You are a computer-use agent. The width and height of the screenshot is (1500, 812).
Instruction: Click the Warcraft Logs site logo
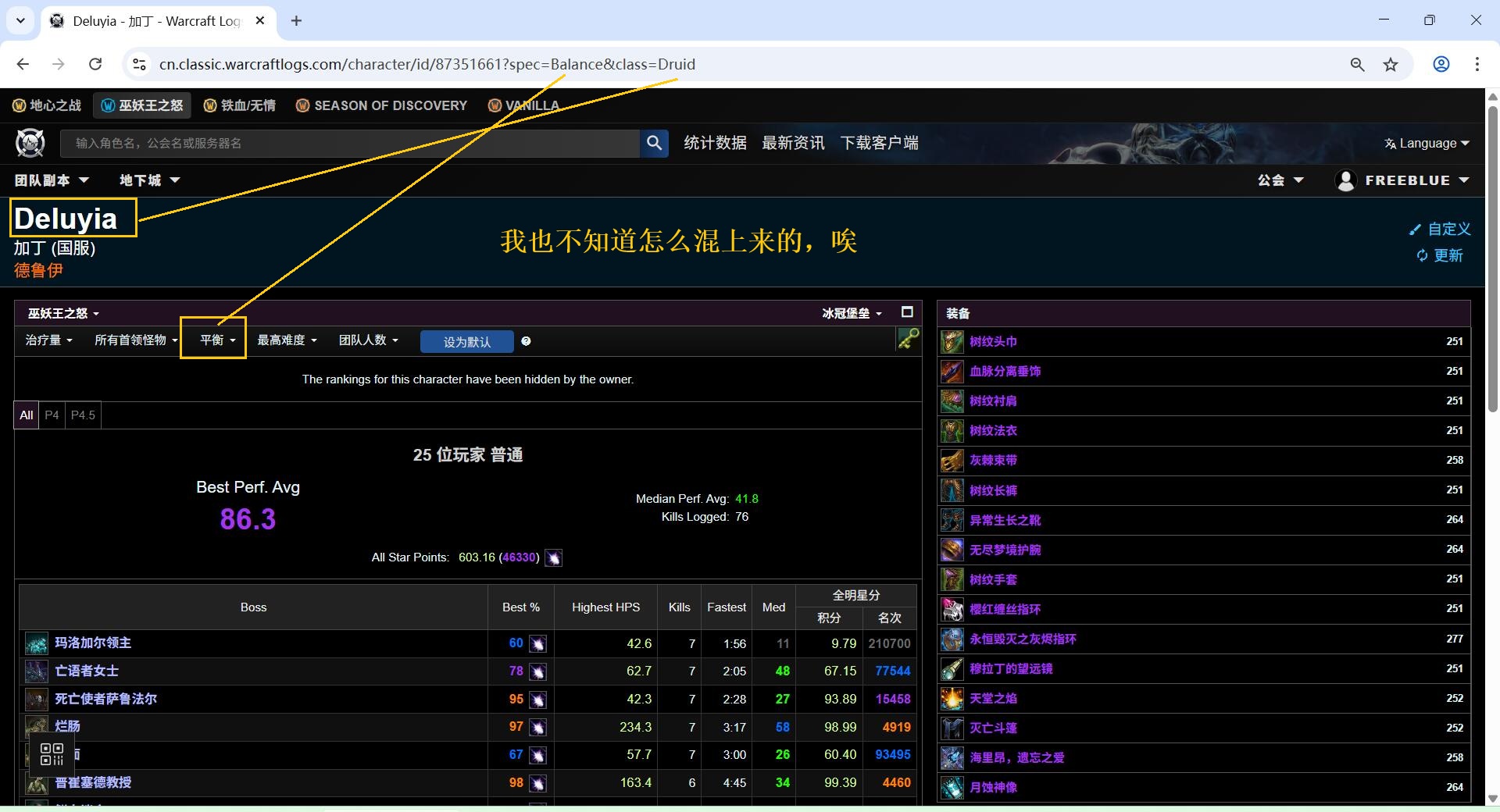[30, 143]
